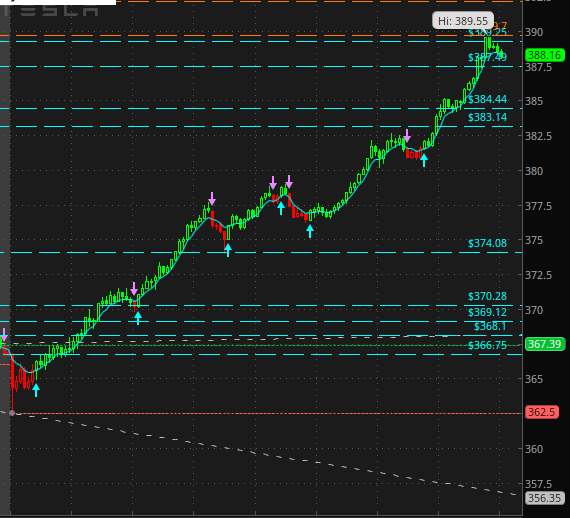Click the 387.5 price axis label
Image resolution: width=570 pixels, height=518 pixels.
(x=538, y=67)
